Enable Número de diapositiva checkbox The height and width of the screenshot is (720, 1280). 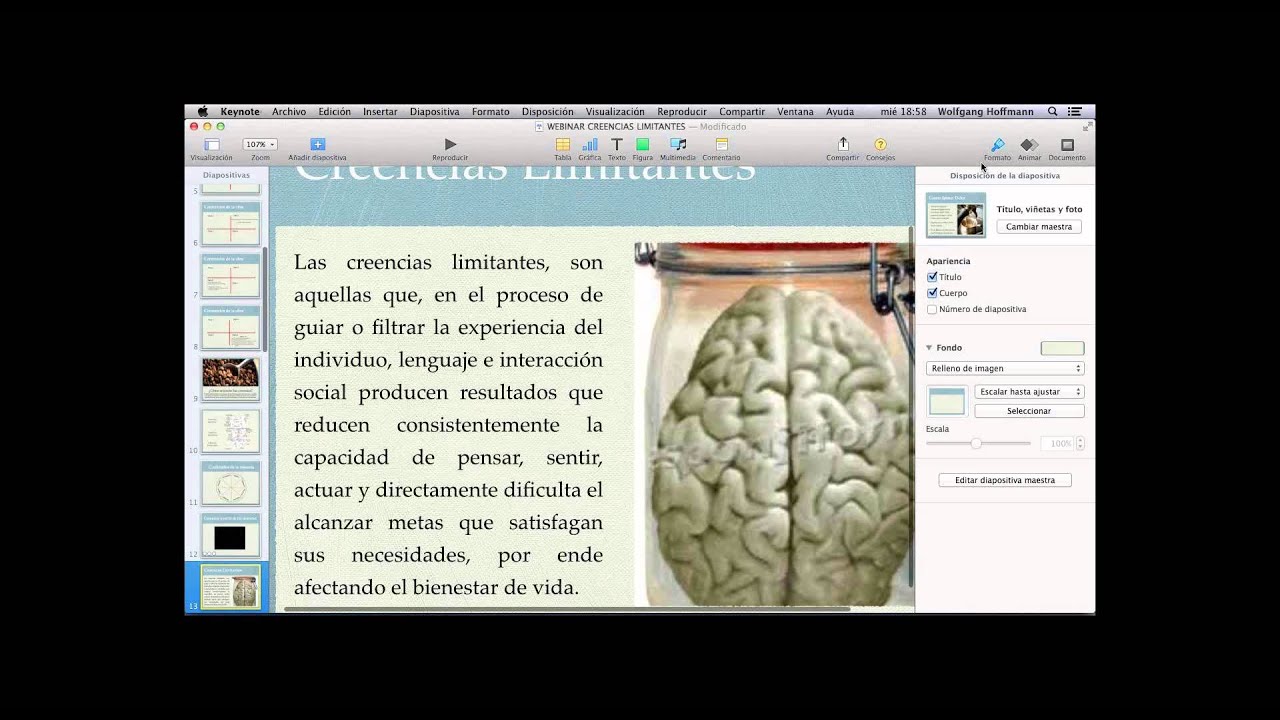932,309
